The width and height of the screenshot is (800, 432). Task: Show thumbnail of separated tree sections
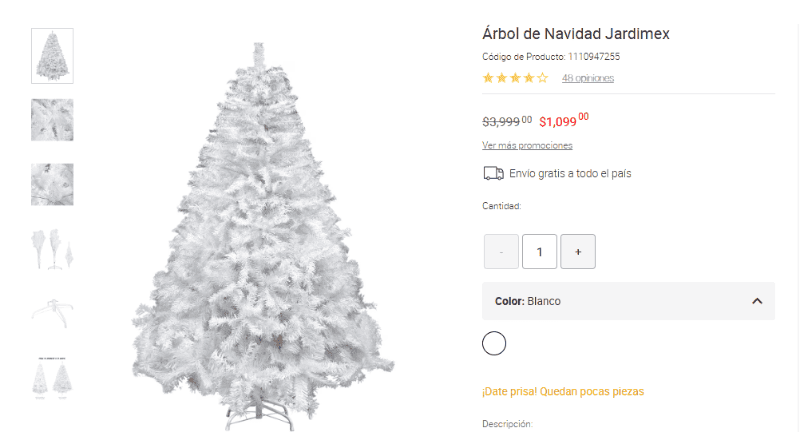coord(53,249)
